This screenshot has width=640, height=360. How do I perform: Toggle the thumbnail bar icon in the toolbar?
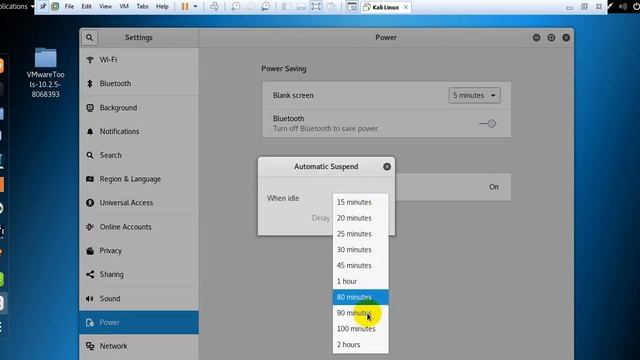pyautogui.click(x=301, y=7)
